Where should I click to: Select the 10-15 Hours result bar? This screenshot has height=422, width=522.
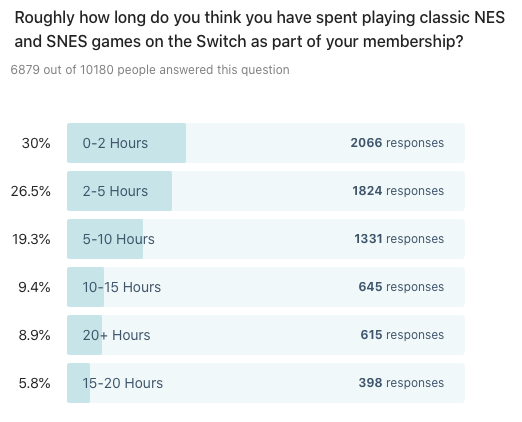click(x=266, y=287)
